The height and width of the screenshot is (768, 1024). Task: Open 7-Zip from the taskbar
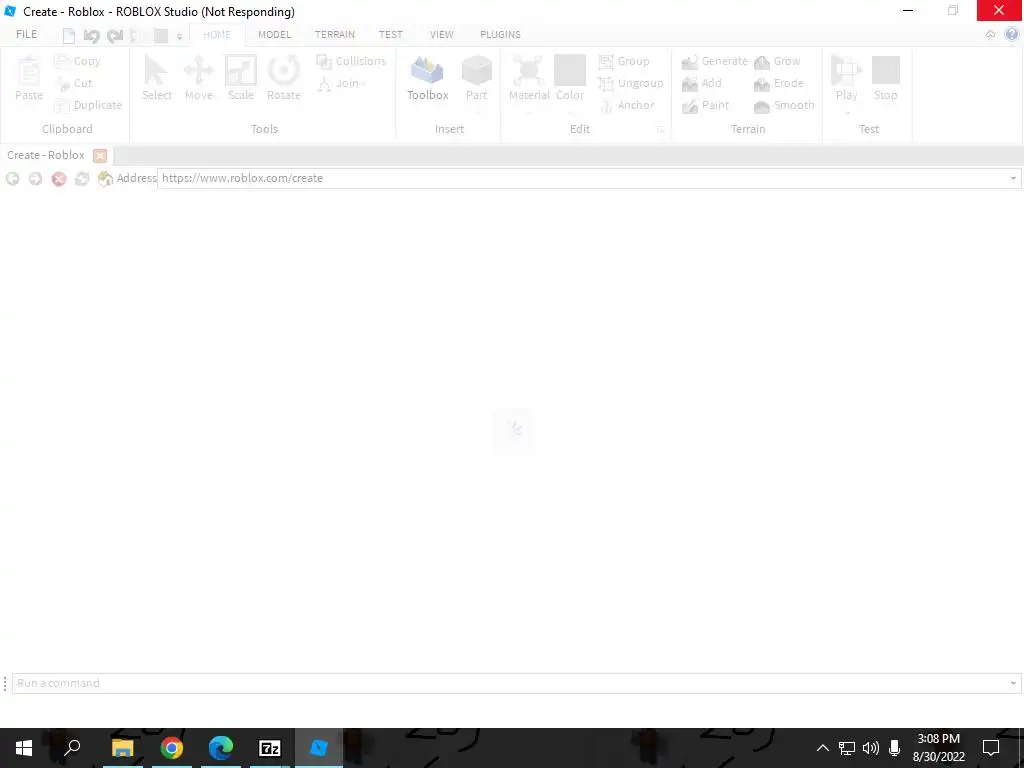(270, 748)
